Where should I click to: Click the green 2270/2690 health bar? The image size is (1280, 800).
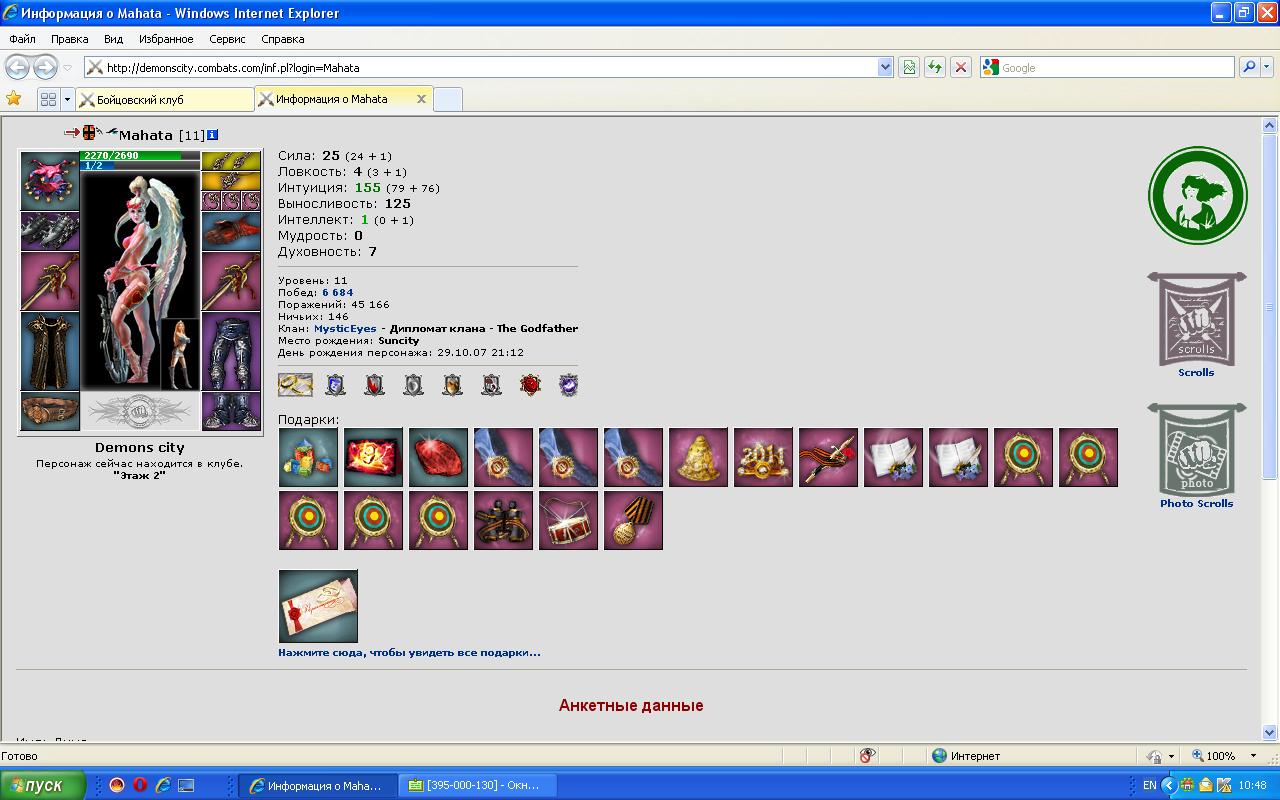click(x=140, y=155)
